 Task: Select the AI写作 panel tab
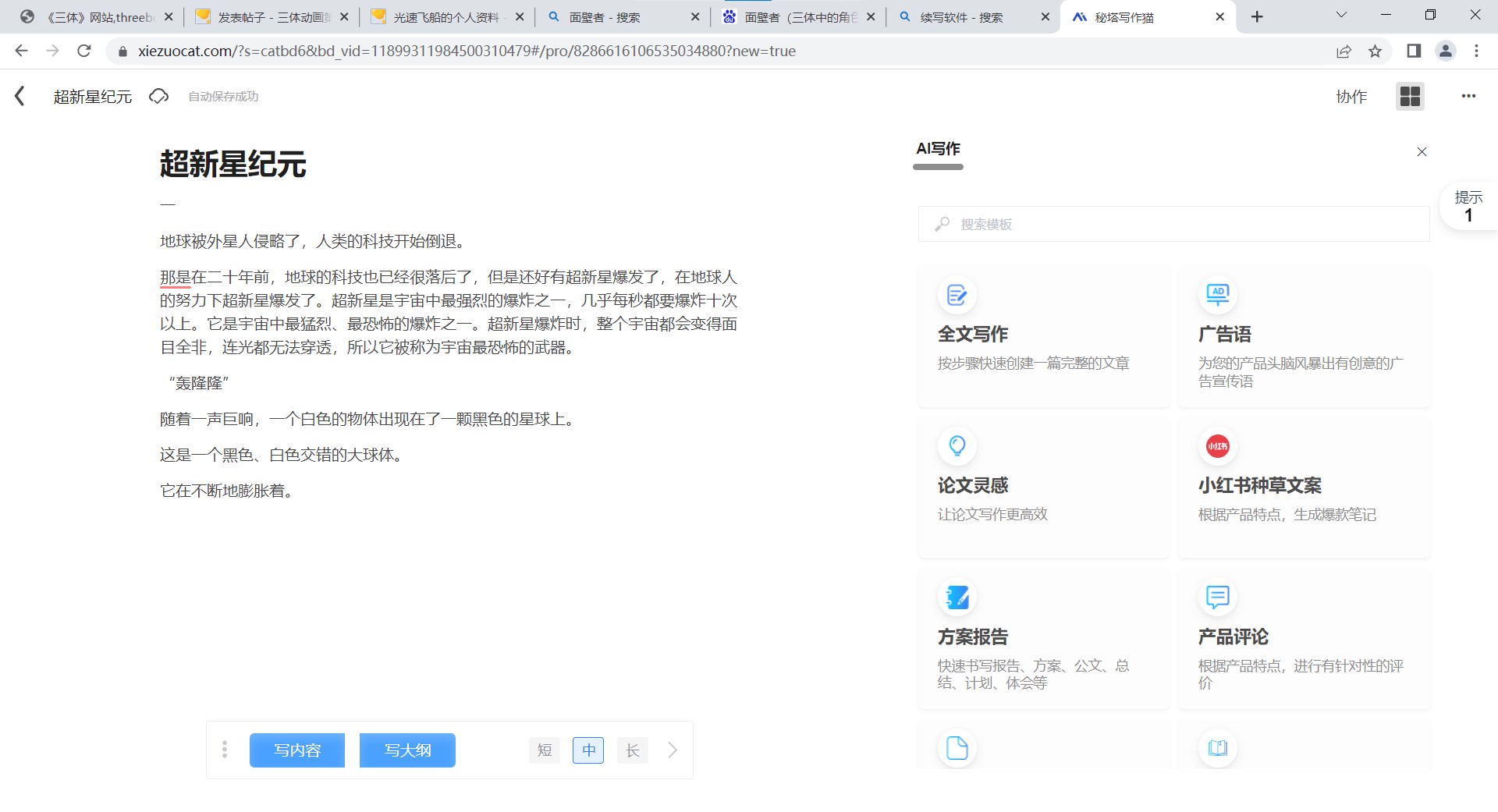click(x=938, y=149)
